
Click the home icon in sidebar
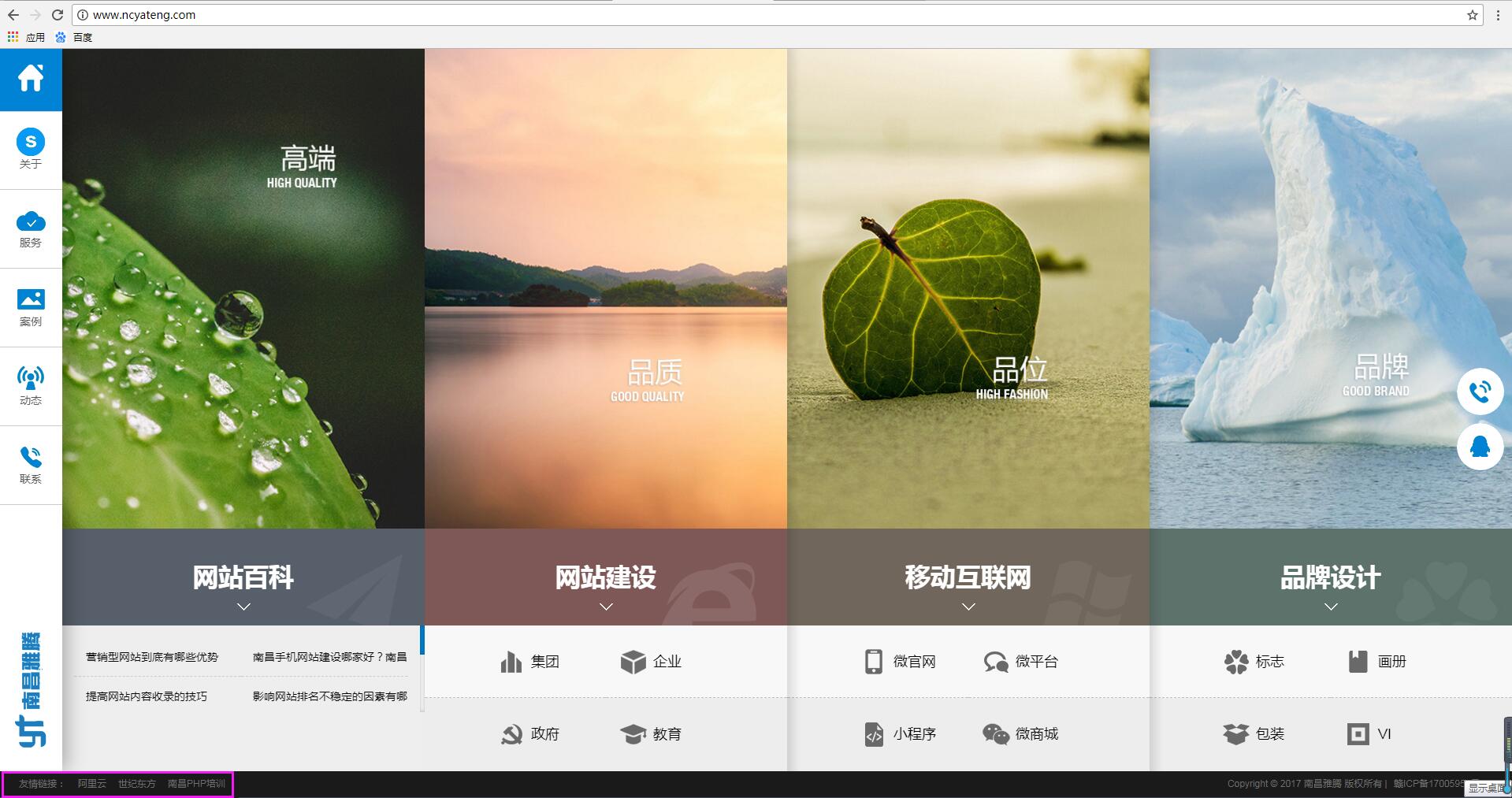click(x=31, y=79)
